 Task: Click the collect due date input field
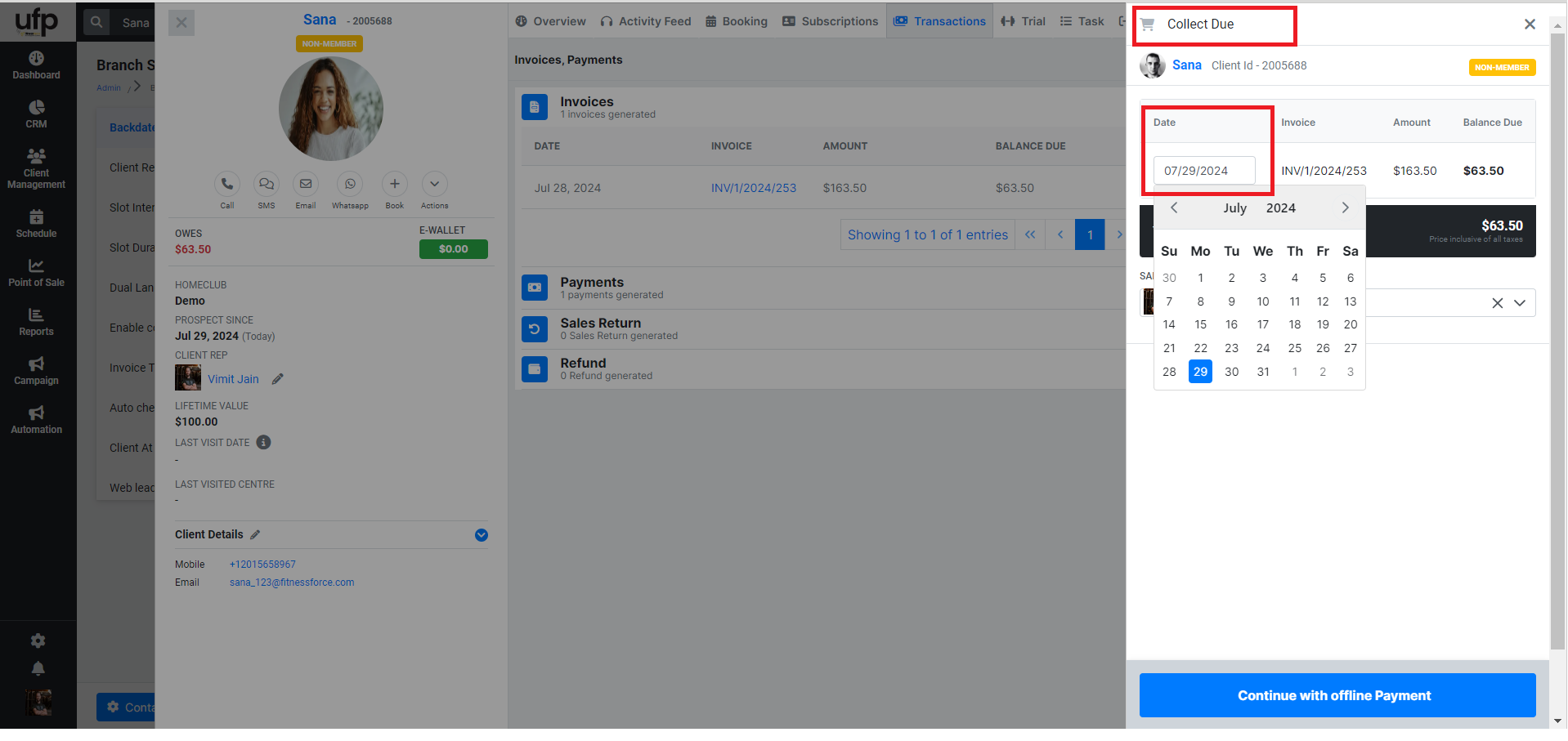[x=1203, y=171]
